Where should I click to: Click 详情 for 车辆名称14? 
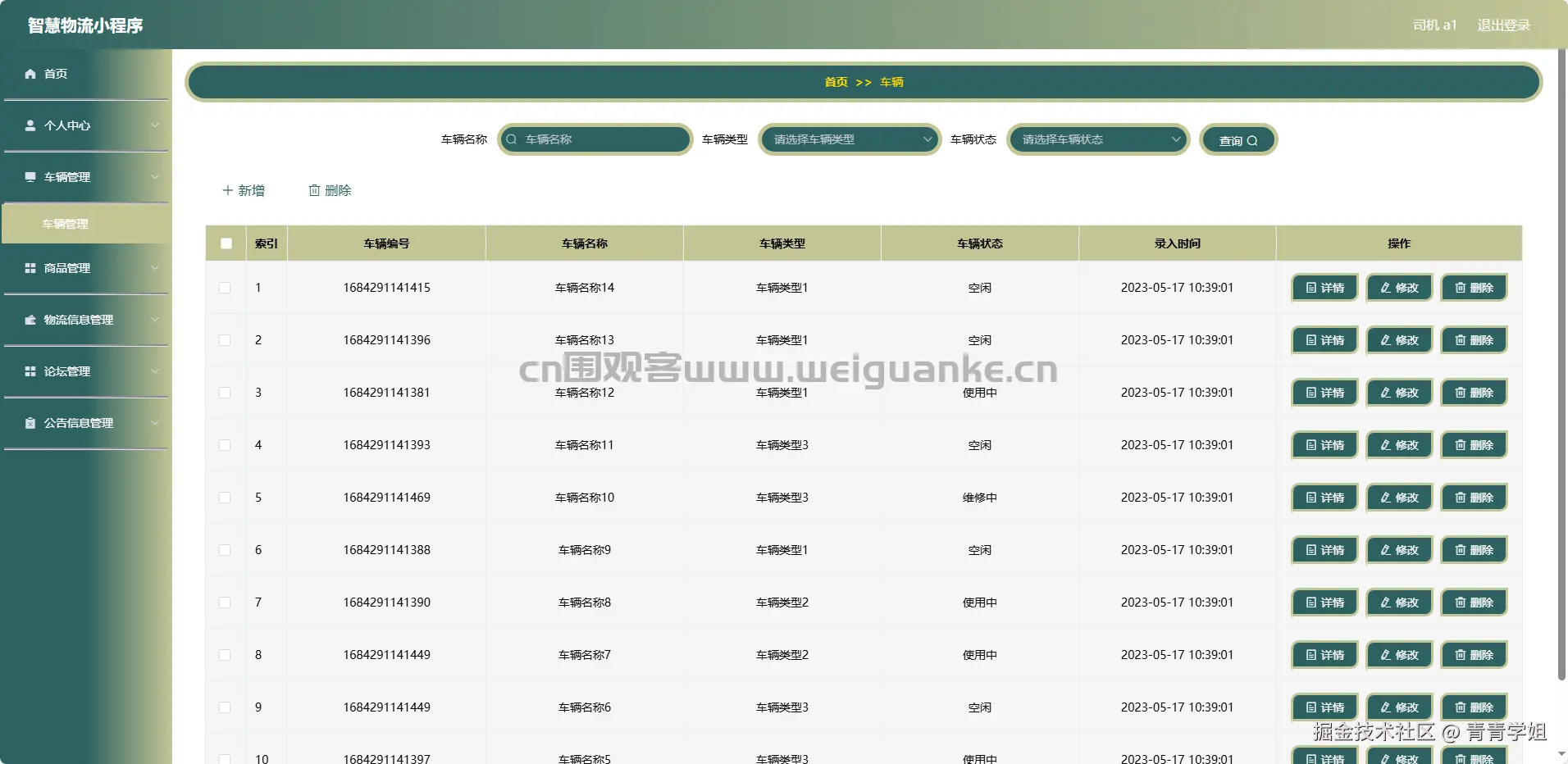[1323, 288]
